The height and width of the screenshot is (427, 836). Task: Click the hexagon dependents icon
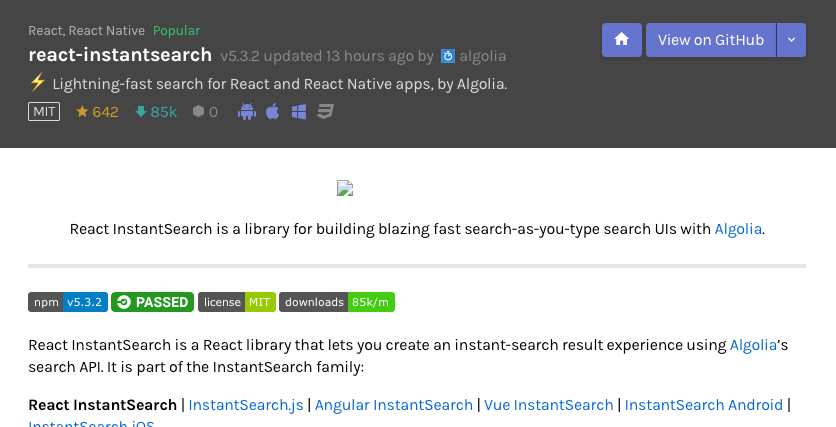(x=198, y=111)
